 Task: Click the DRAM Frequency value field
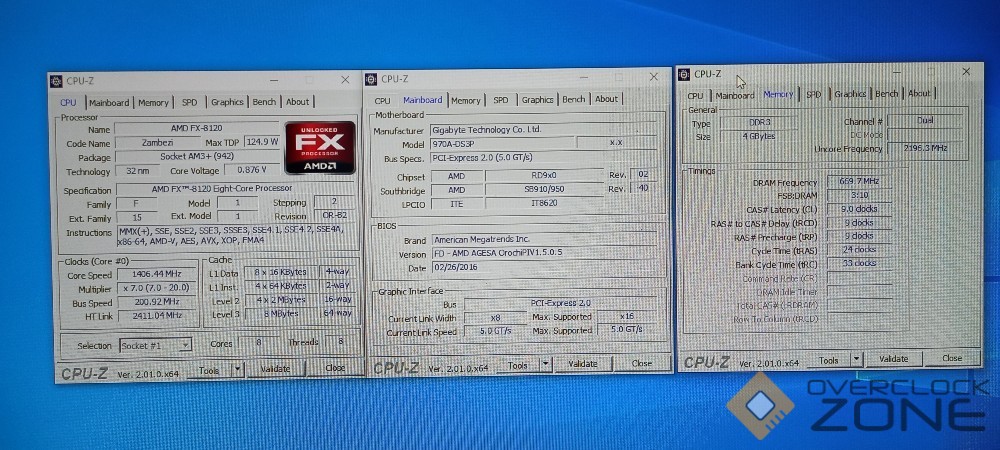(x=858, y=182)
